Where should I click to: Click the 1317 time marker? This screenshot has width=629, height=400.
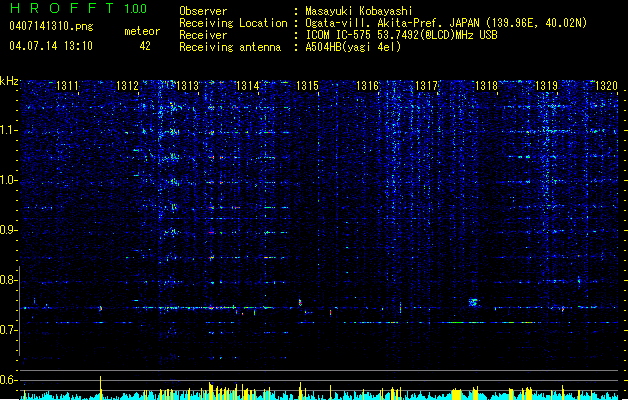pos(426,85)
